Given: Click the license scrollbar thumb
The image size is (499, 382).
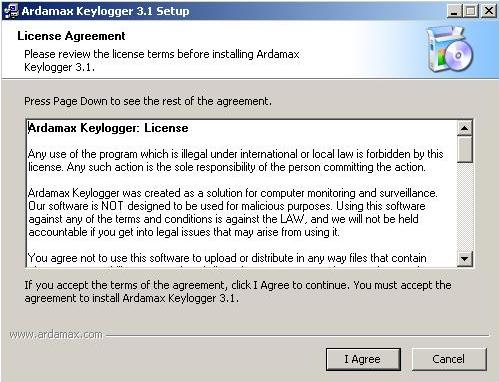Looking at the screenshot, I should (x=465, y=149).
